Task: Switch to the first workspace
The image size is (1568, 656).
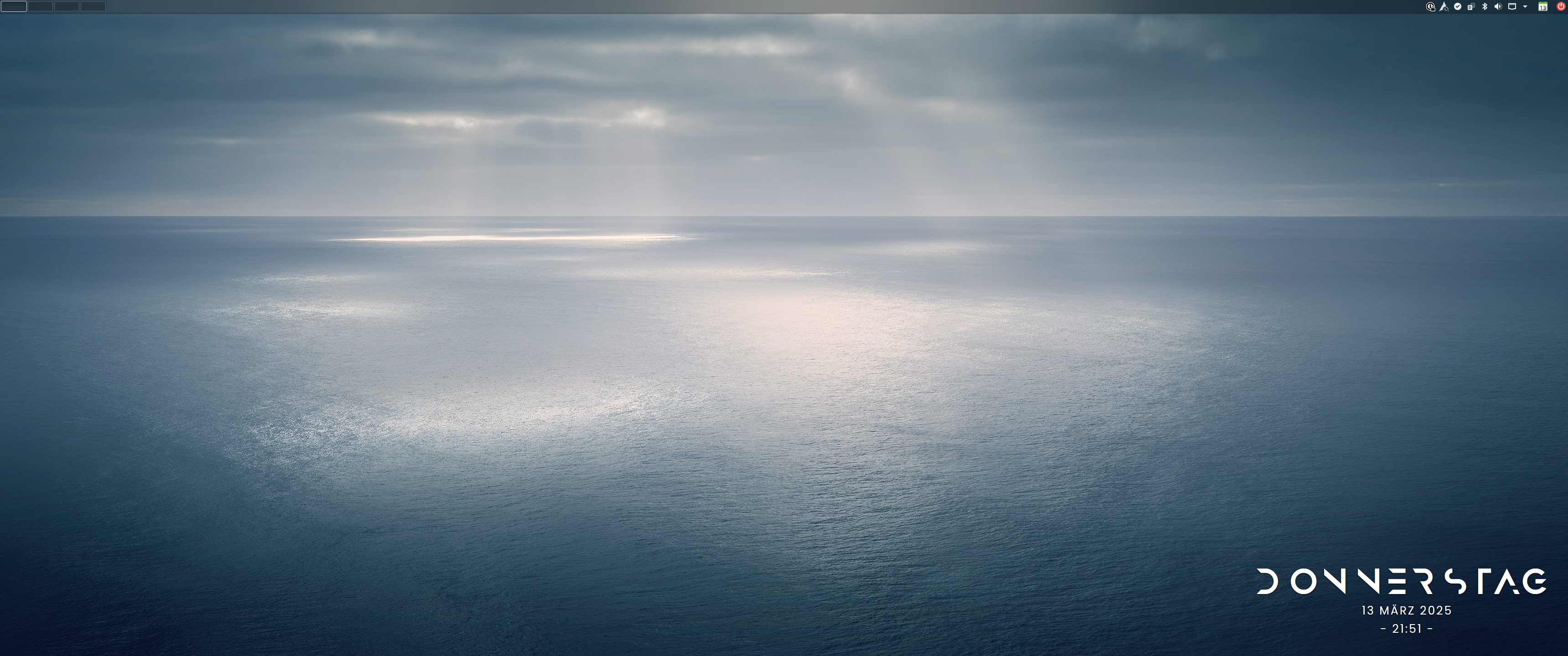Action: pos(13,6)
